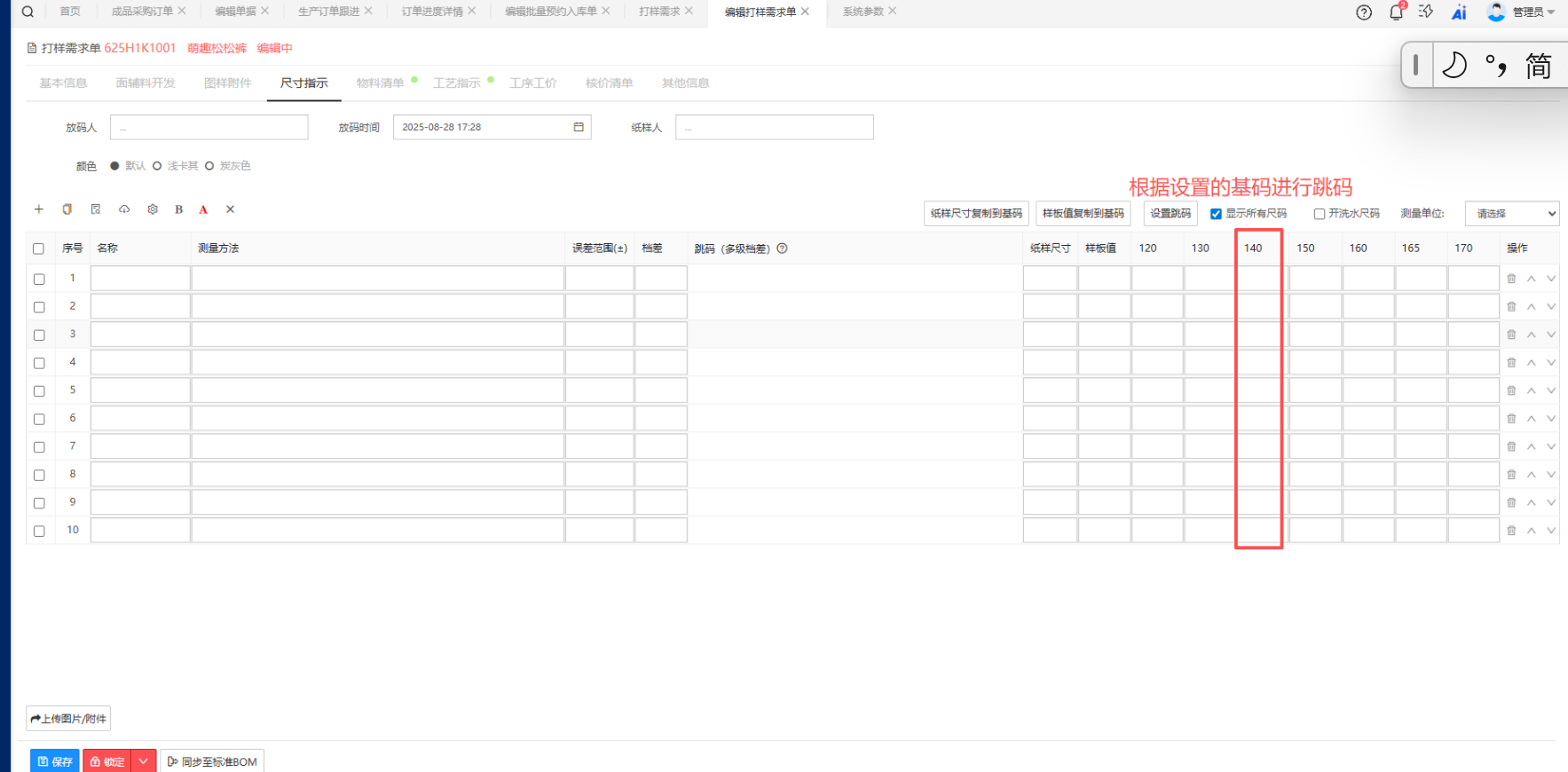Viewport: 1568px width, 772px height.
Task: Delete row 1 using its trash icon
Action: [1511, 279]
